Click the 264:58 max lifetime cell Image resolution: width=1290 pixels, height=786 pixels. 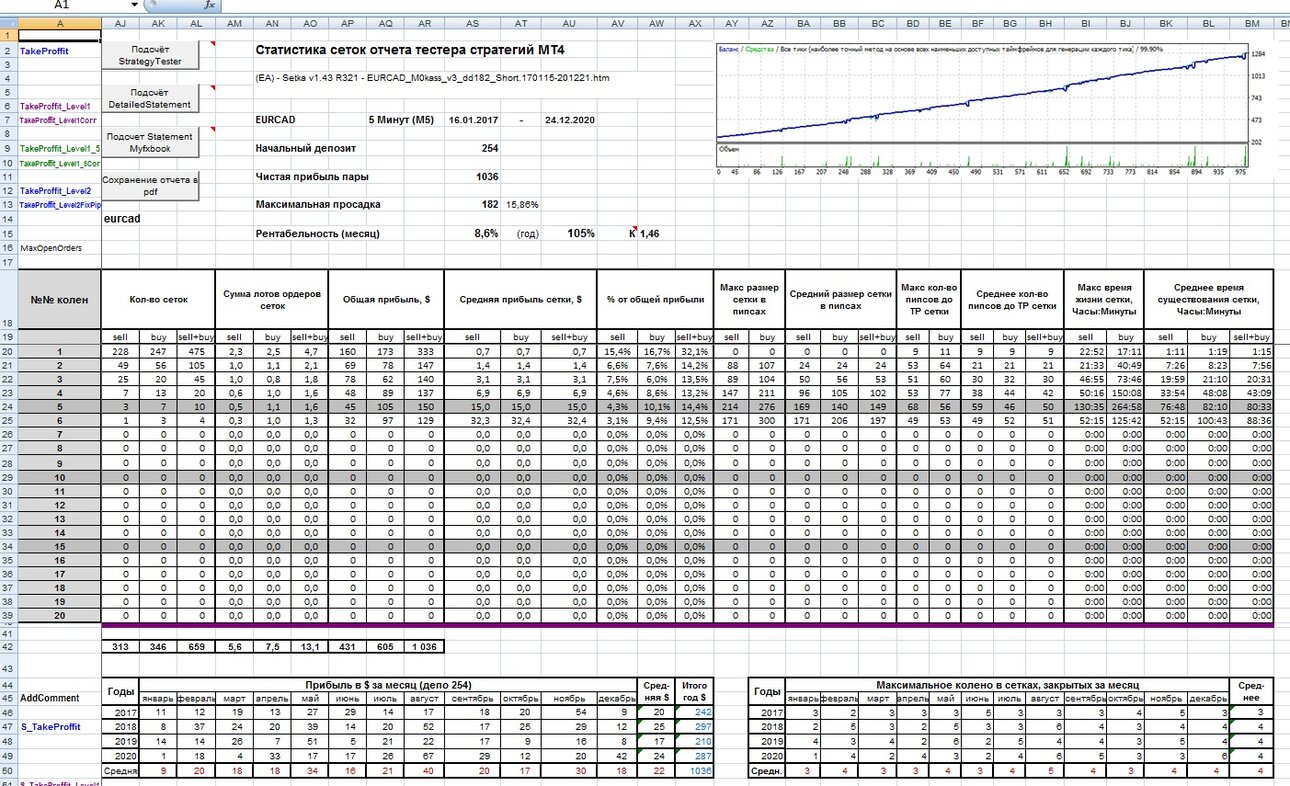tap(1124, 408)
